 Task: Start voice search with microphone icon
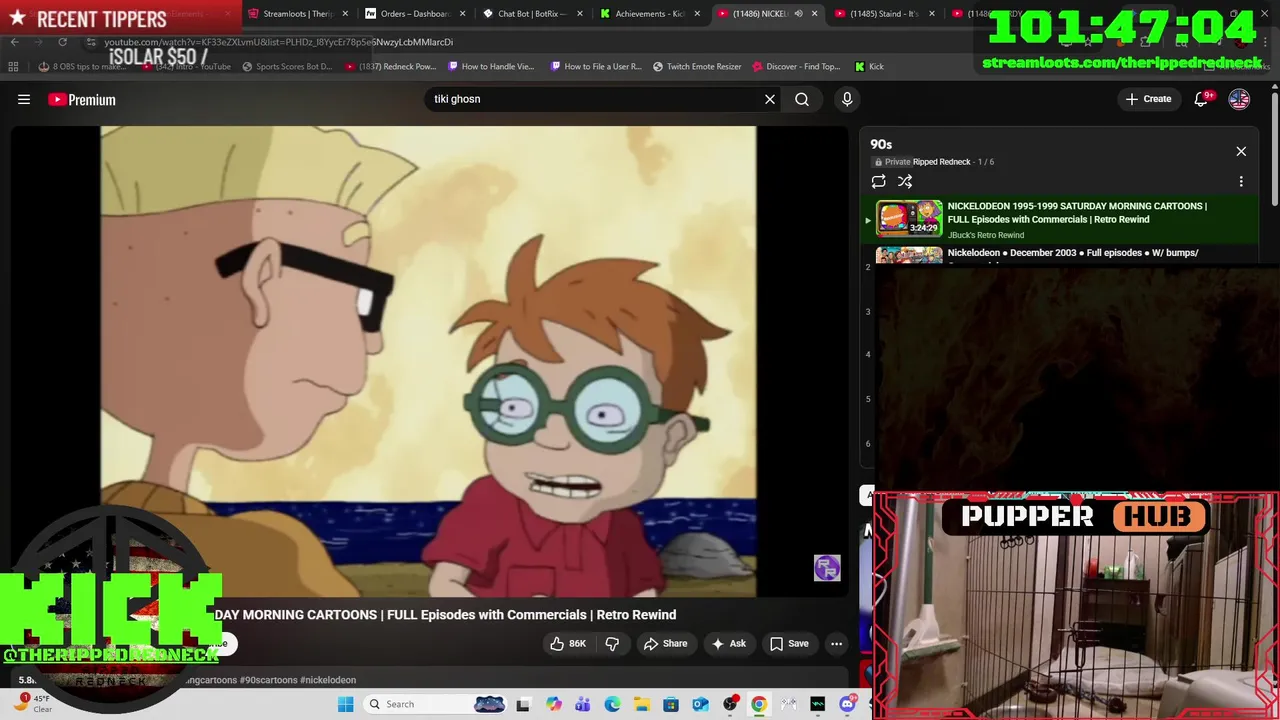point(847,99)
